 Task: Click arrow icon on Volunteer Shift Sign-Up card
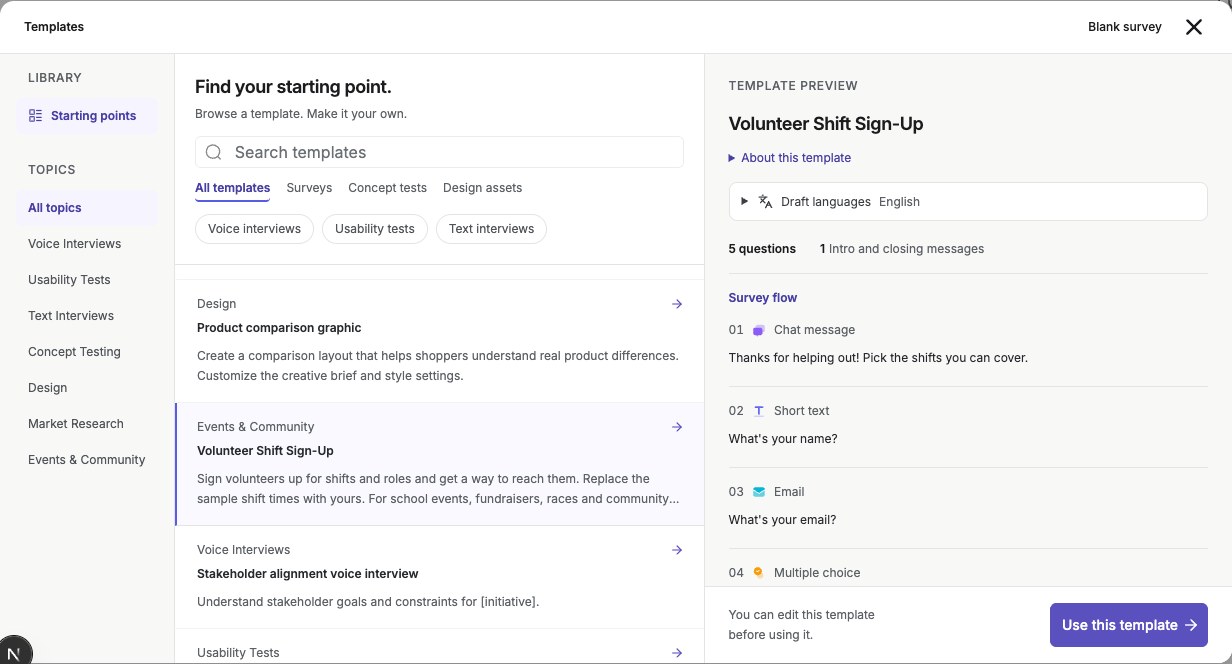tap(677, 427)
